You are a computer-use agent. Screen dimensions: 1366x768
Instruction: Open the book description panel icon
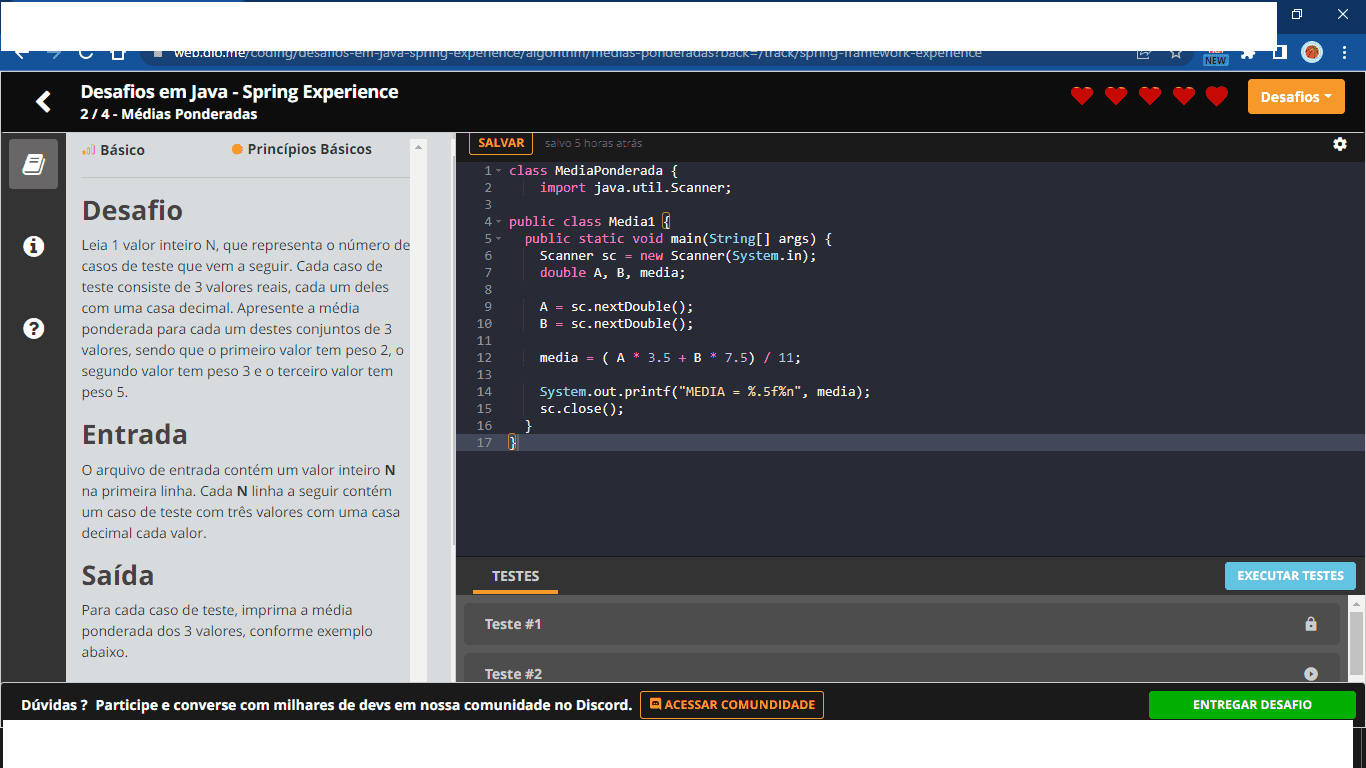tap(33, 164)
